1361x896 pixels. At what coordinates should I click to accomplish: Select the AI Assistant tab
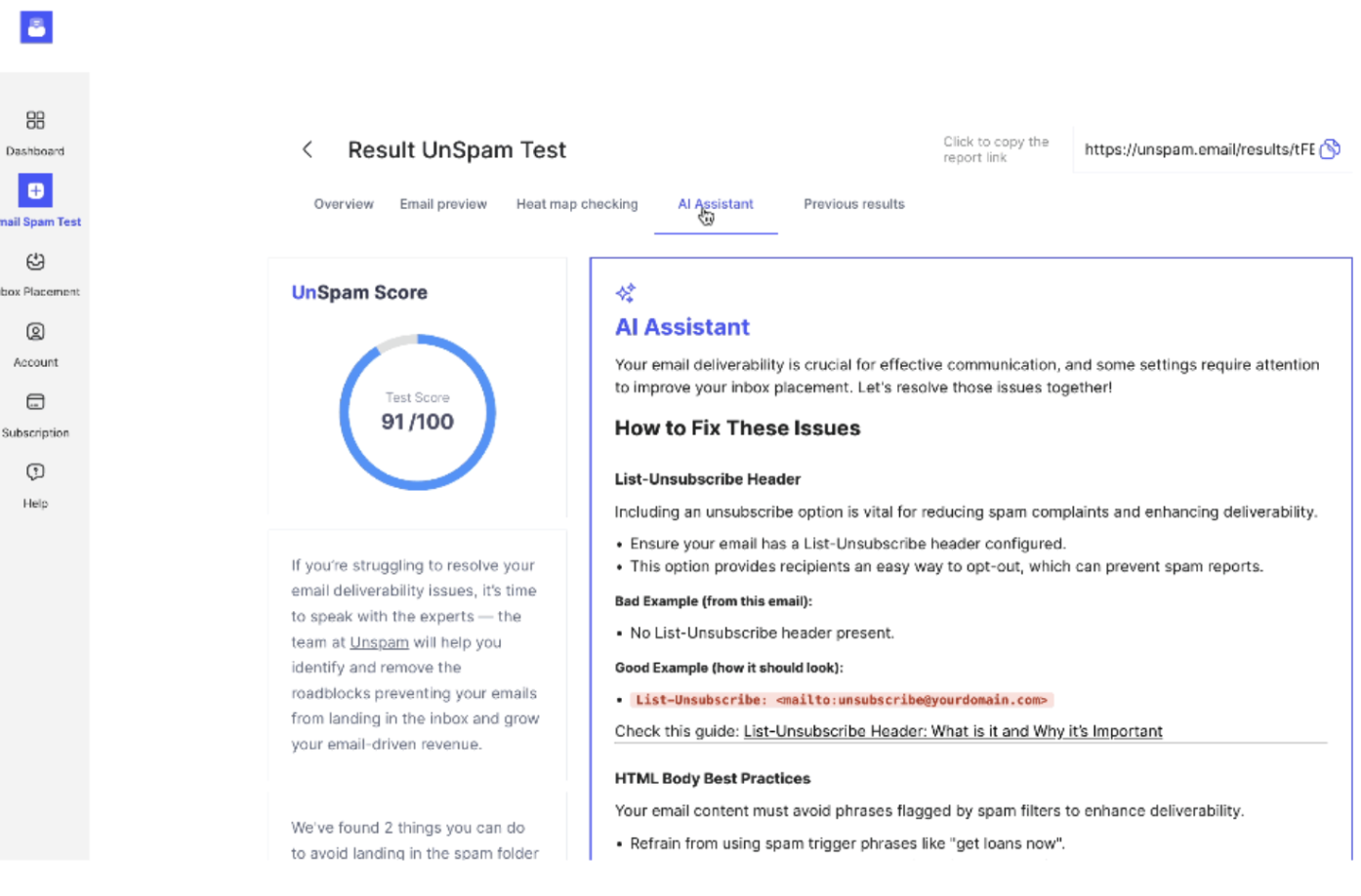tap(716, 204)
